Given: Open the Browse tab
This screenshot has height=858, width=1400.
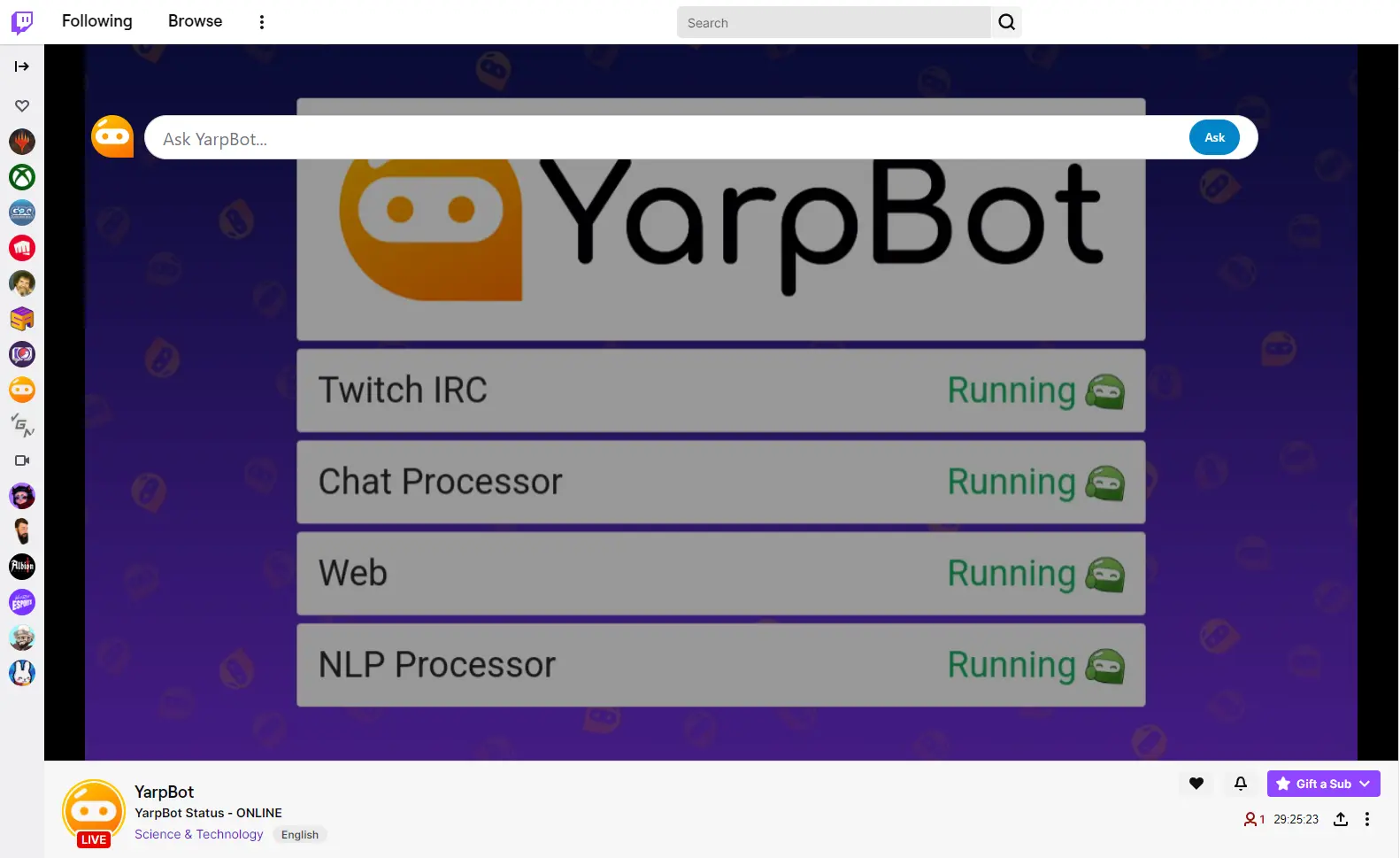Looking at the screenshot, I should pos(195,21).
